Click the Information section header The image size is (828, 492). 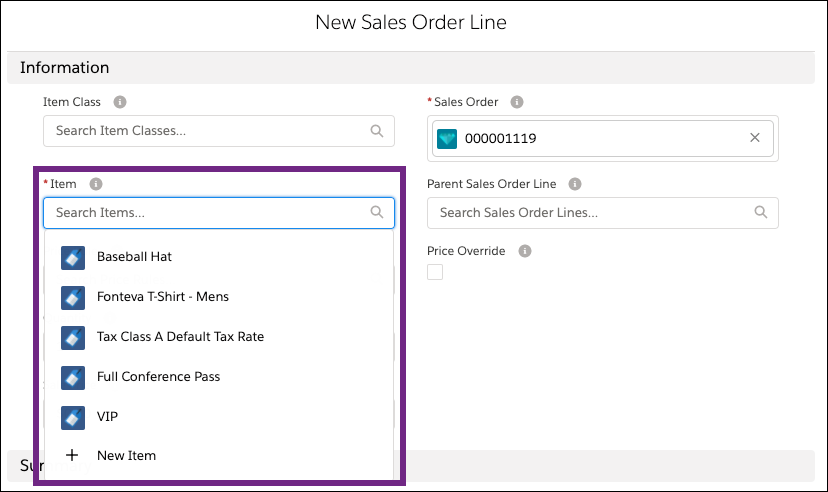point(411,68)
